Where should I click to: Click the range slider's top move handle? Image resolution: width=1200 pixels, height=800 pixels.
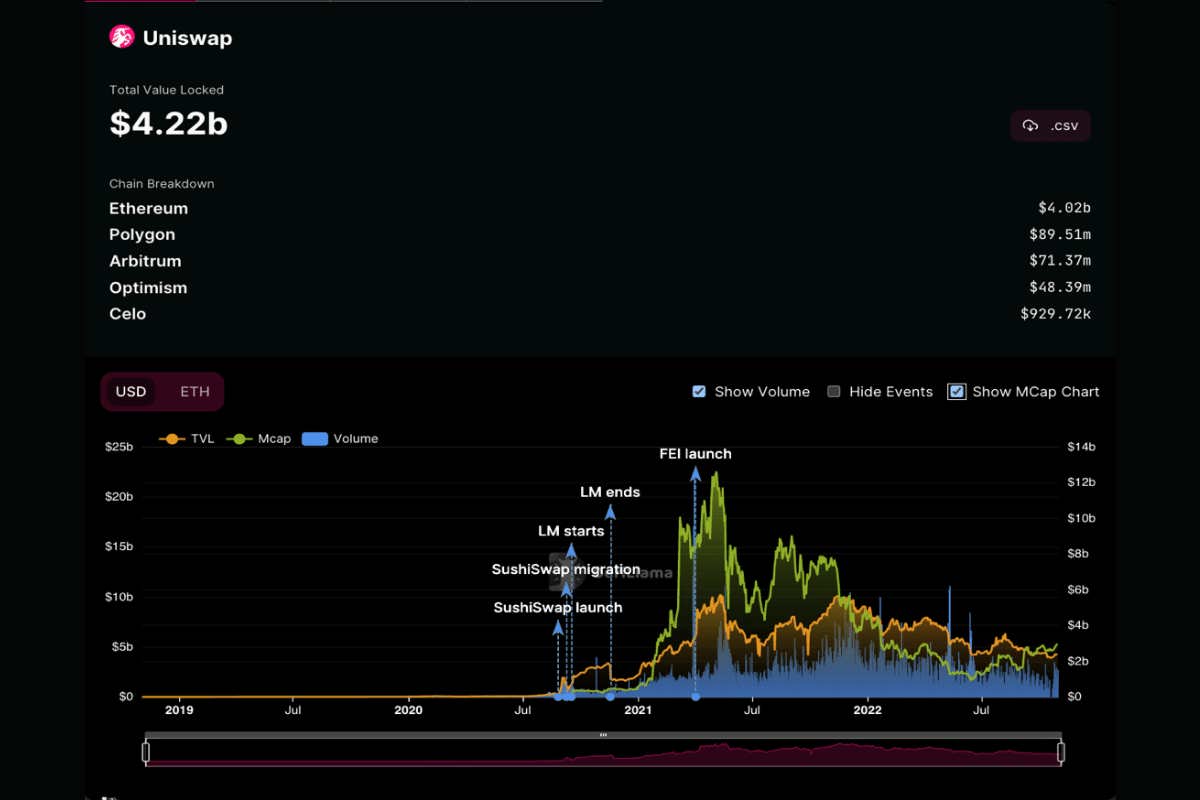603,735
